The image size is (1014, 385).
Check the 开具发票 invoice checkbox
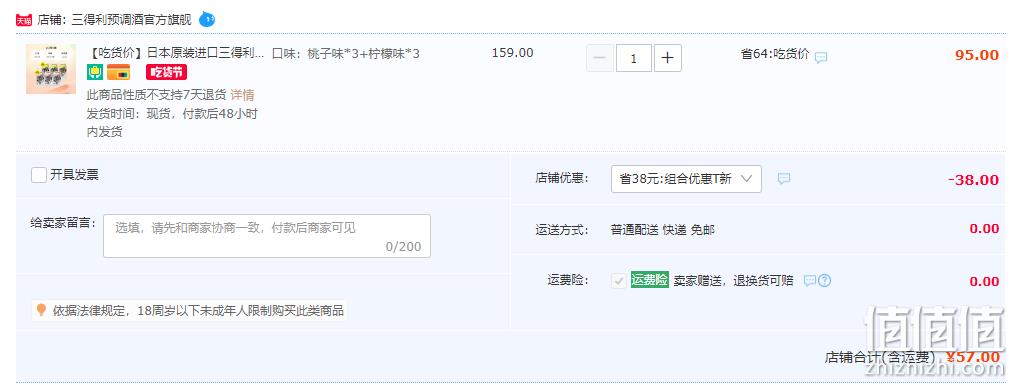point(39,175)
